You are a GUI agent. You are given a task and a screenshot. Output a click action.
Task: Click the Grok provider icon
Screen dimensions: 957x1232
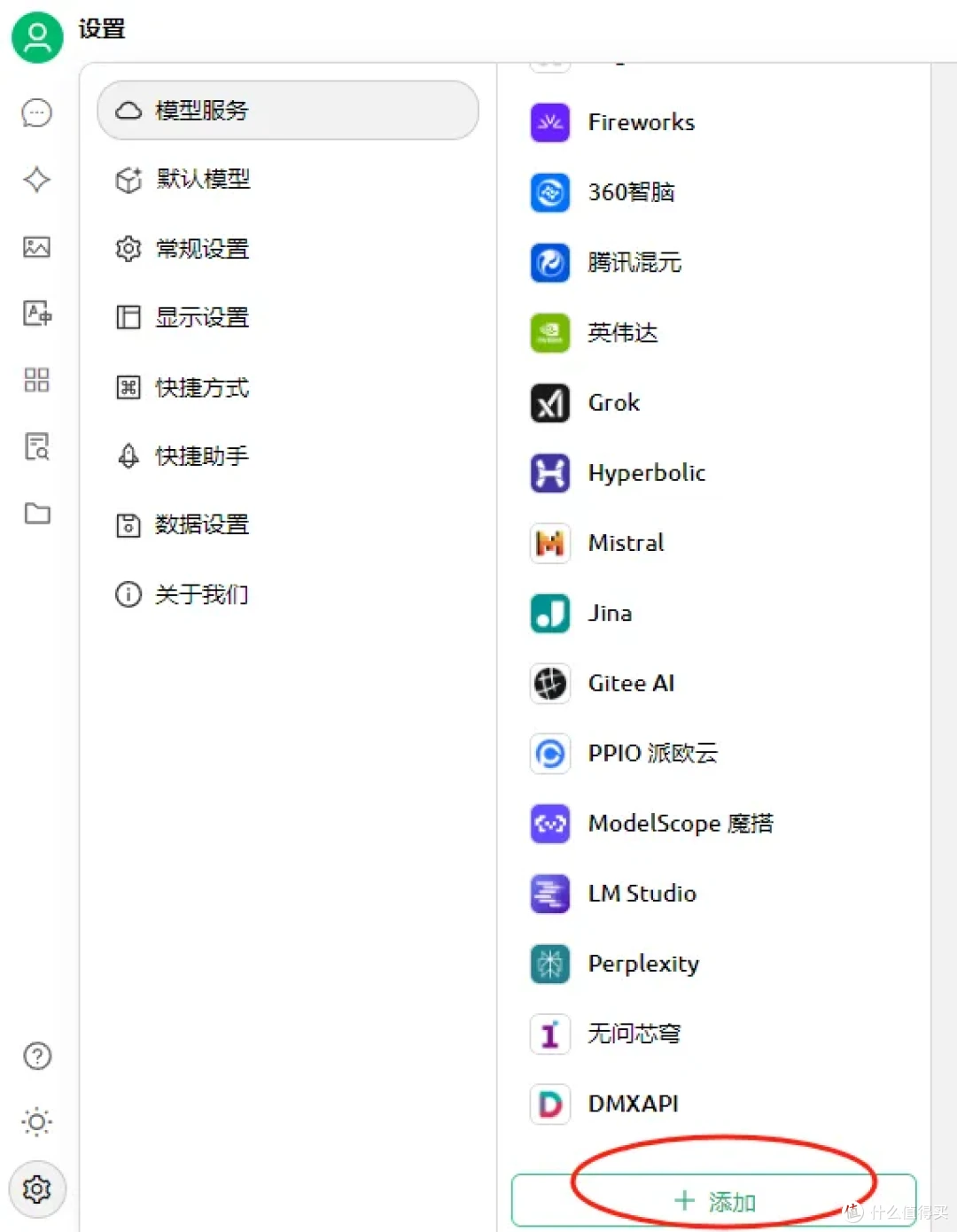550,402
